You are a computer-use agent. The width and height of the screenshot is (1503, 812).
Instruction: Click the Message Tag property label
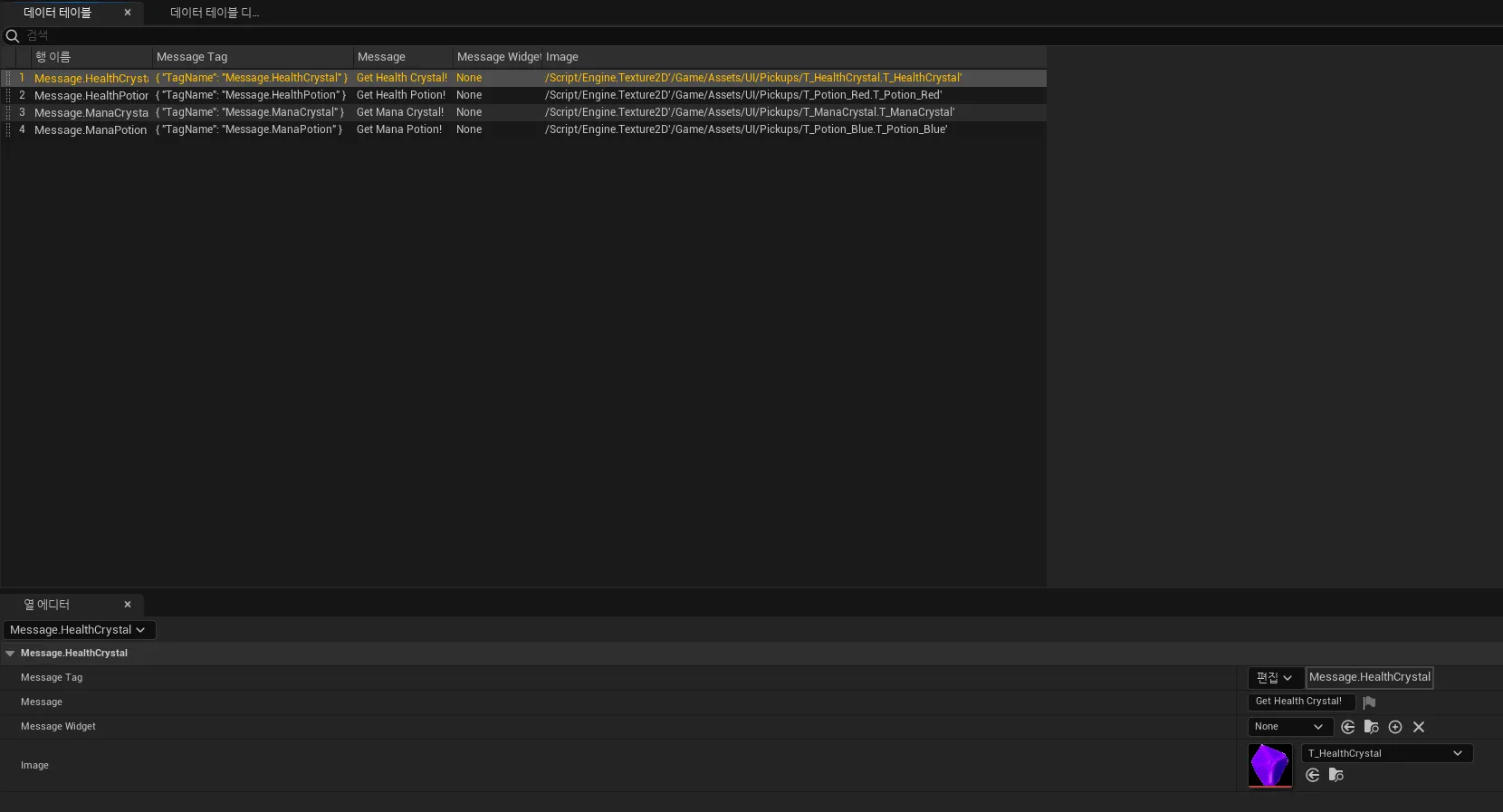(x=52, y=678)
